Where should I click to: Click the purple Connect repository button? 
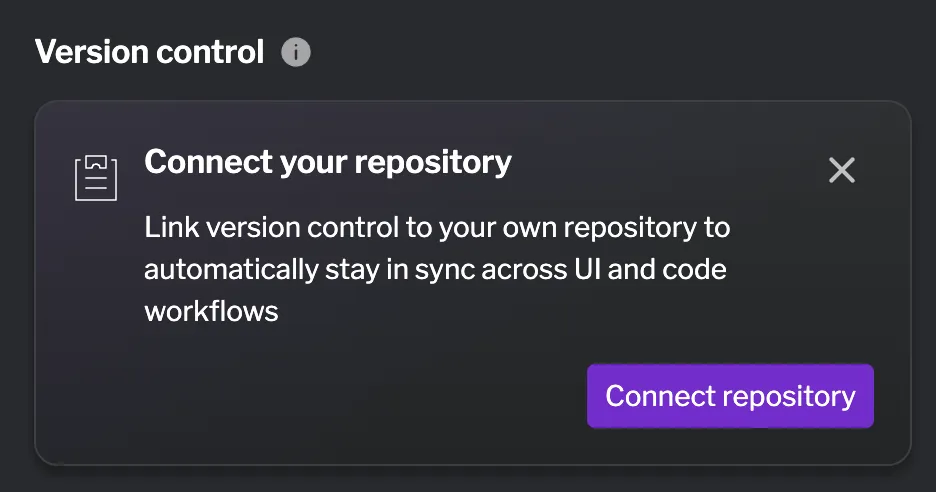pos(730,396)
